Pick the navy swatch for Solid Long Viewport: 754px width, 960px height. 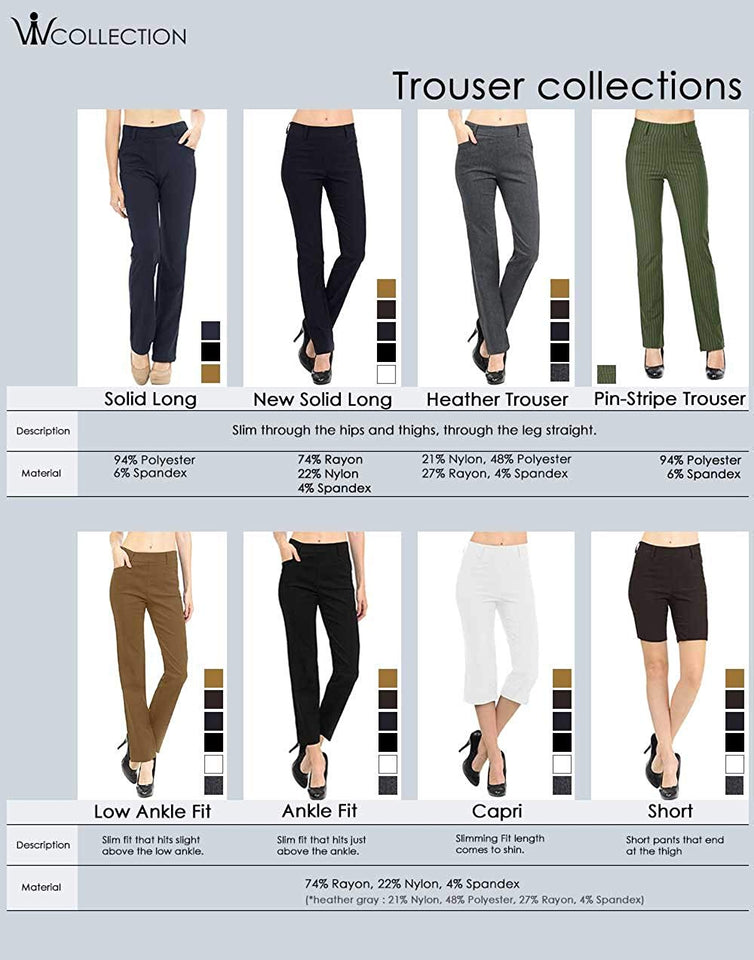(211, 331)
